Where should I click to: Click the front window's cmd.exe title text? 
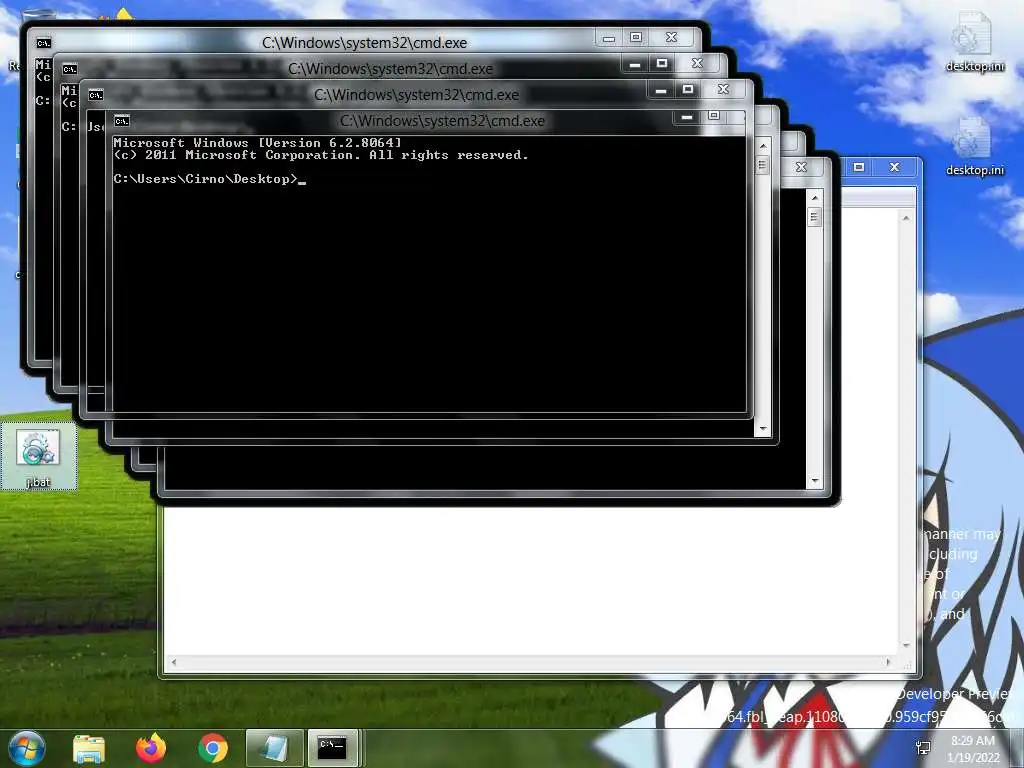tap(442, 121)
